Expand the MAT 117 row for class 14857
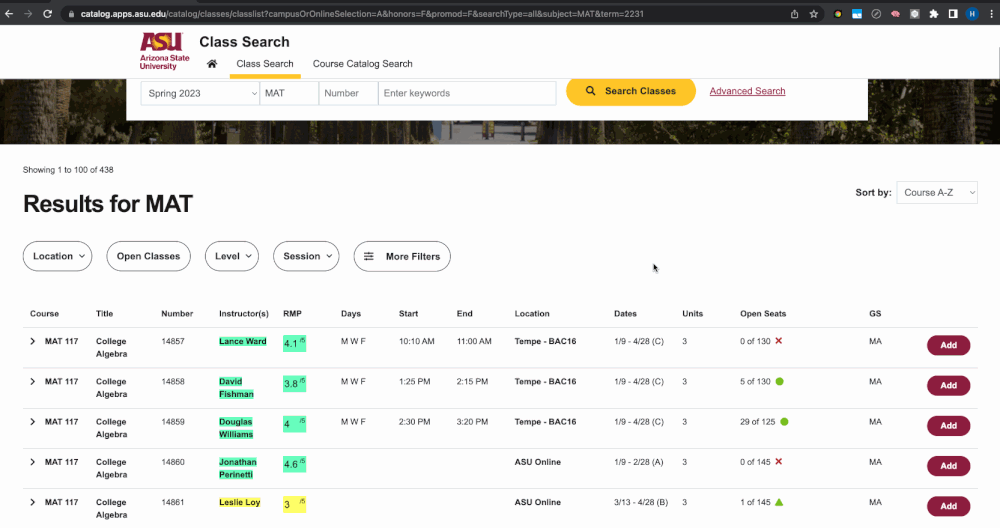 coord(33,341)
